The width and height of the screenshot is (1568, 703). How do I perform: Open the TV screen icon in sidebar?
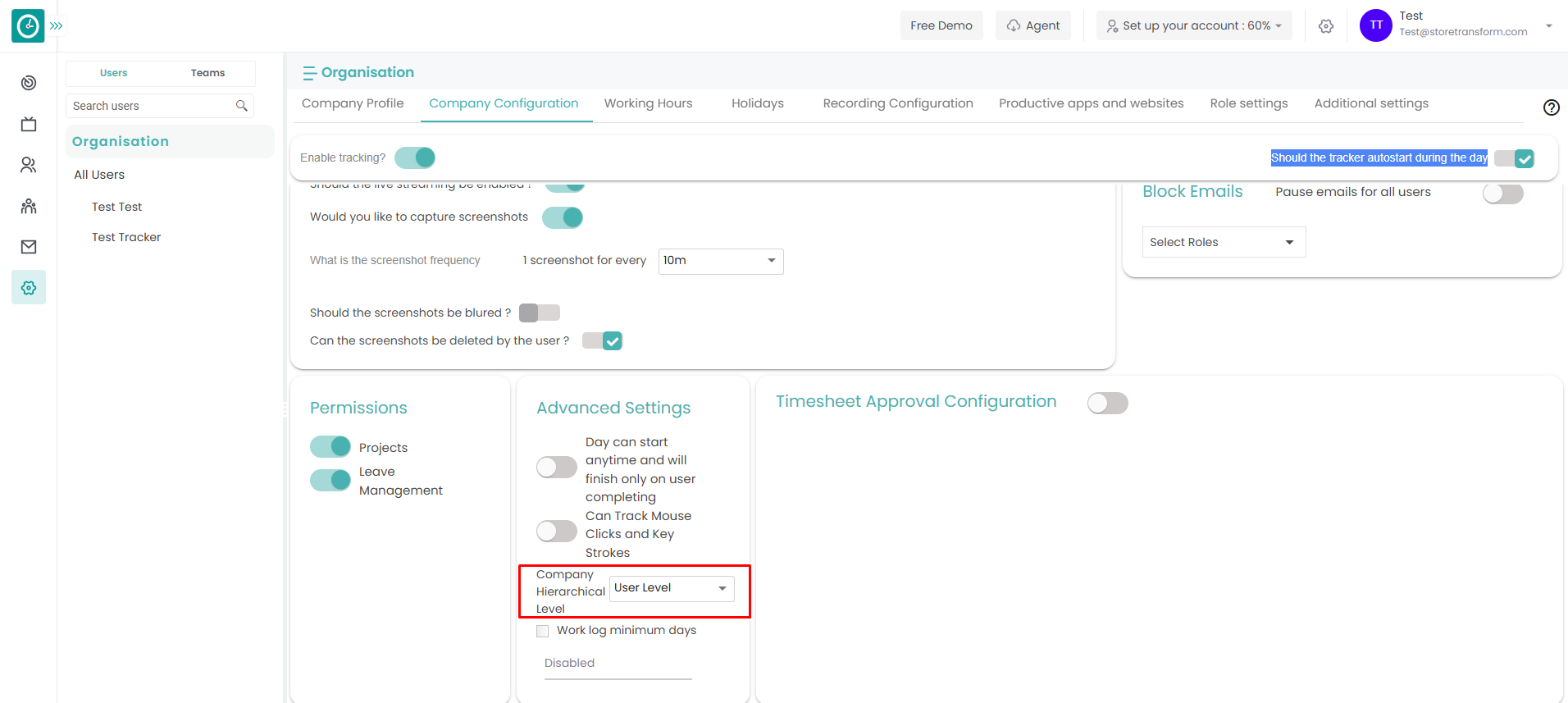click(x=29, y=124)
